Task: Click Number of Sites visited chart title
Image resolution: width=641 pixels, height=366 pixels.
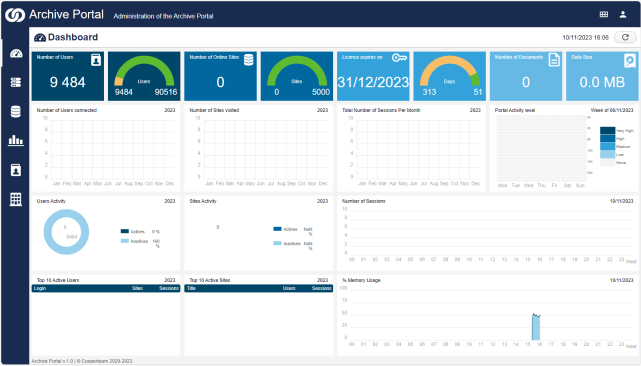Action: (x=214, y=110)
